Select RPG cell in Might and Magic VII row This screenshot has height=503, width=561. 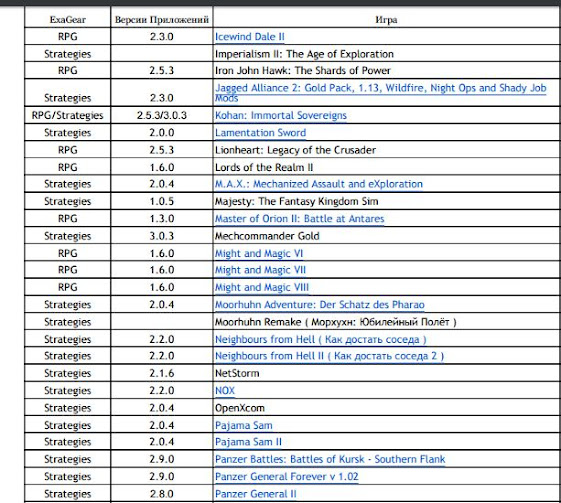(x=68, y=270)
